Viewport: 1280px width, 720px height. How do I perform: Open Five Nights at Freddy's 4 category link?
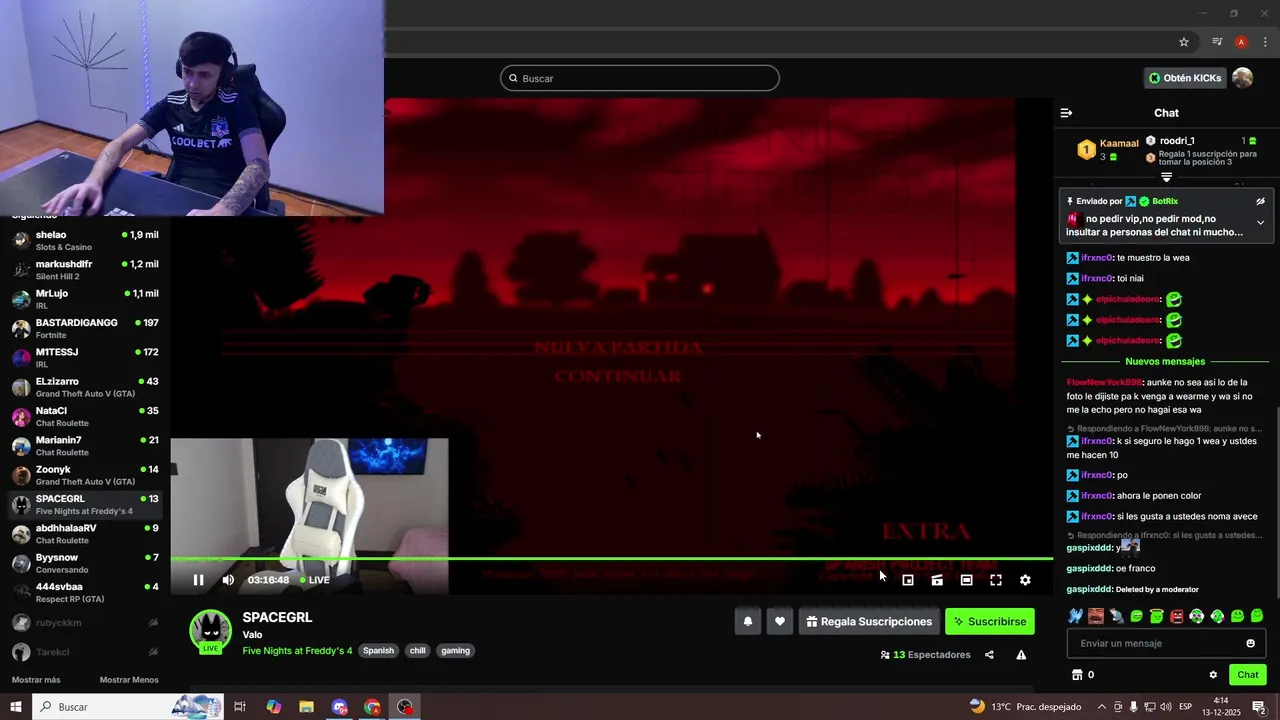coord(297,650)
